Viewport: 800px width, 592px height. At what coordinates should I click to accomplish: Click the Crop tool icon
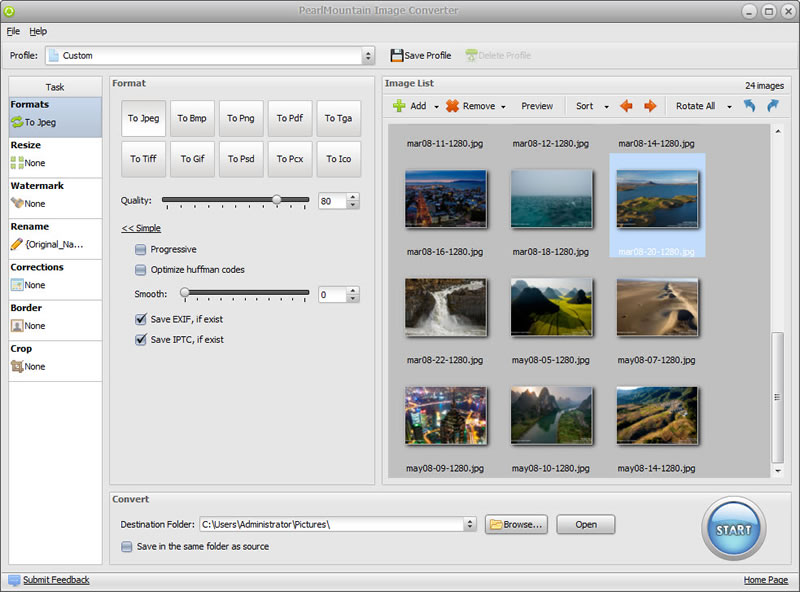[17, 366]
